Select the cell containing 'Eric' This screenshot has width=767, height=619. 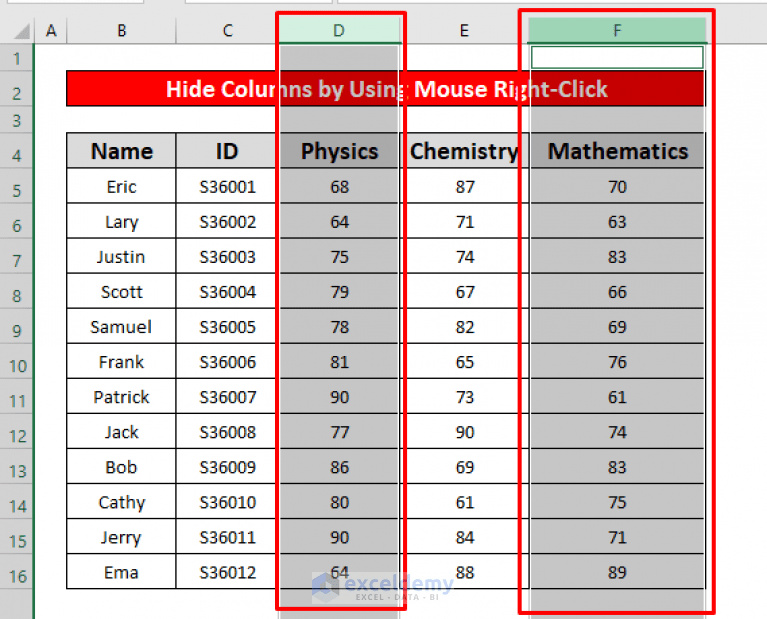[x=121, y=186]
